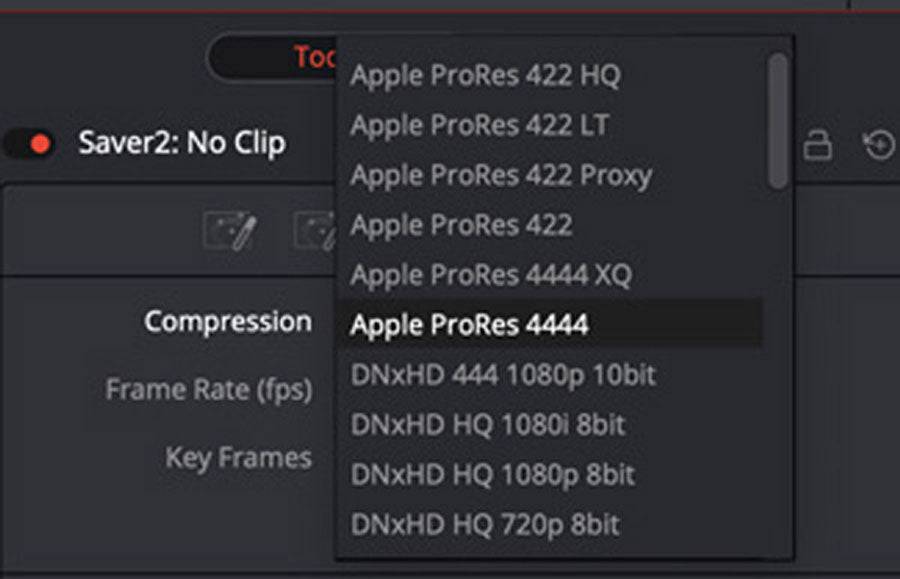The image size is (900, 579).
Task: Click the Compression label
Action: coord(228,321)
